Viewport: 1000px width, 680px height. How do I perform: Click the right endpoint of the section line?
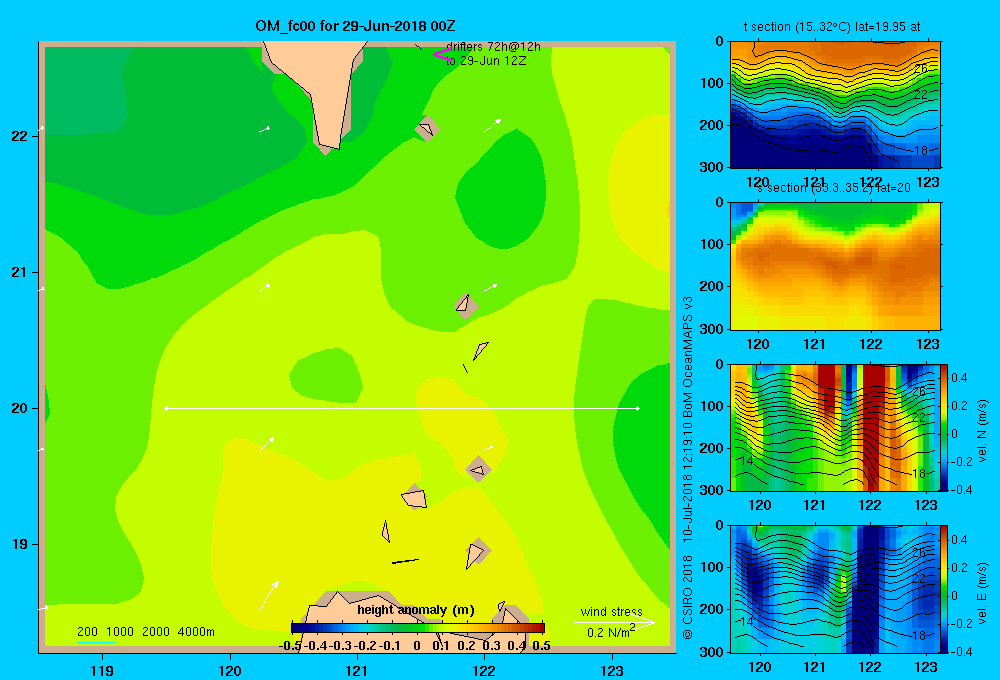pos(638,408)
